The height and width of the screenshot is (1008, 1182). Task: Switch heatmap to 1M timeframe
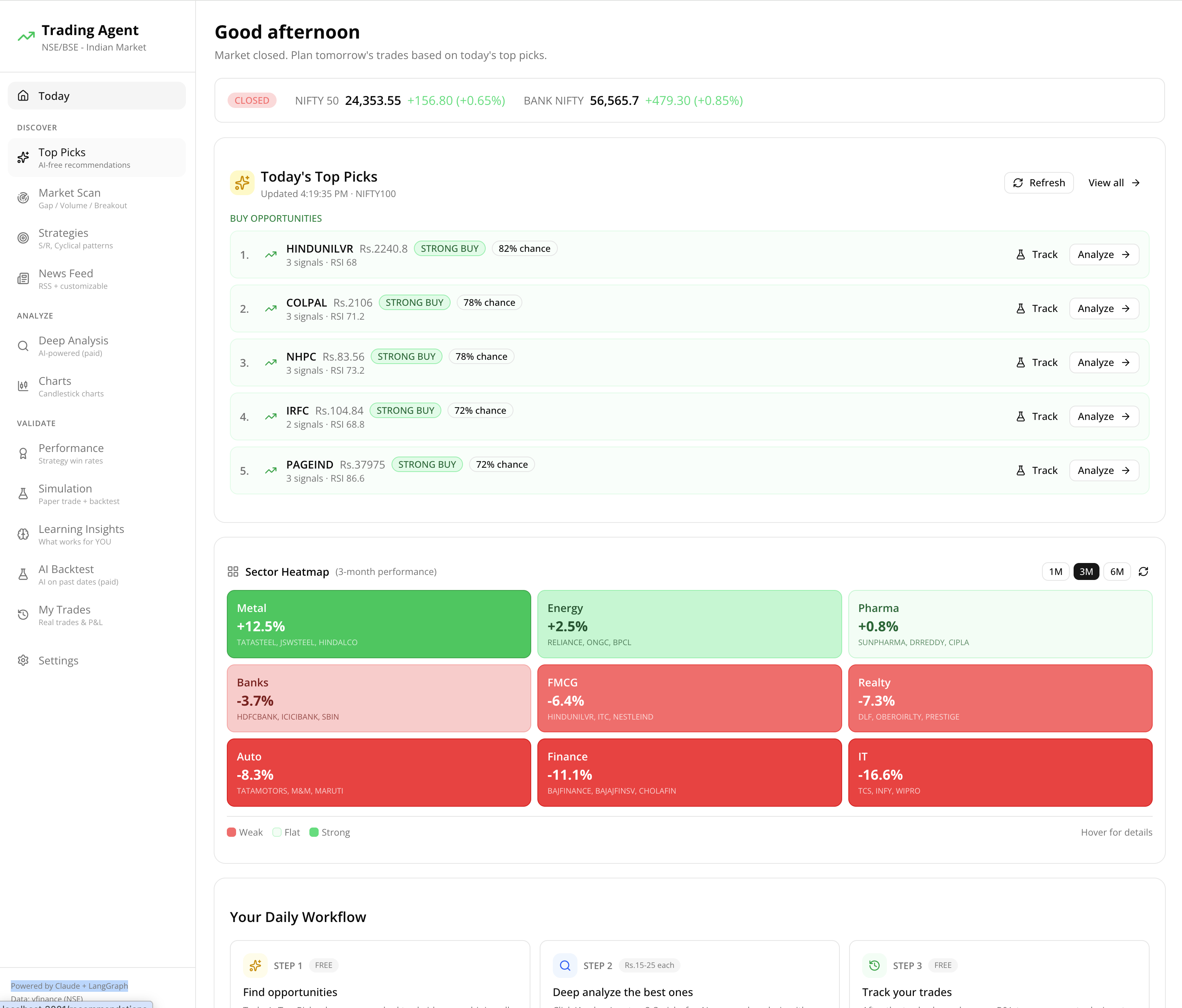pos(1055,571)
